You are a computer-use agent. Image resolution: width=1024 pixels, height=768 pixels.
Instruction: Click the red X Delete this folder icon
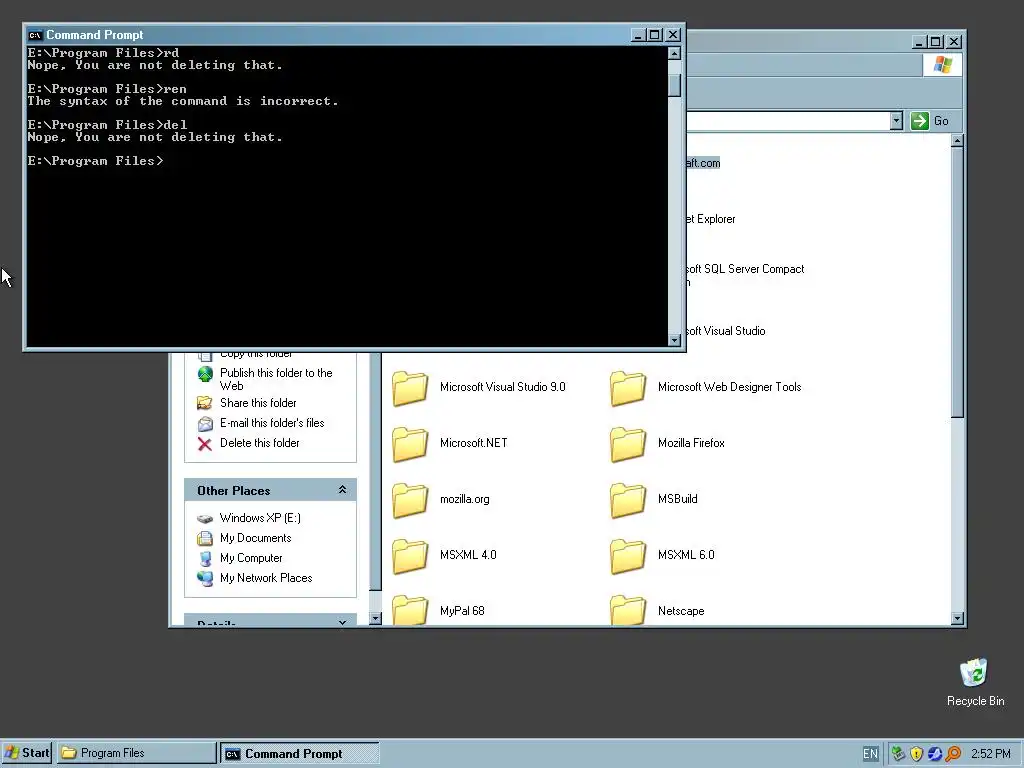click(205, 444)
